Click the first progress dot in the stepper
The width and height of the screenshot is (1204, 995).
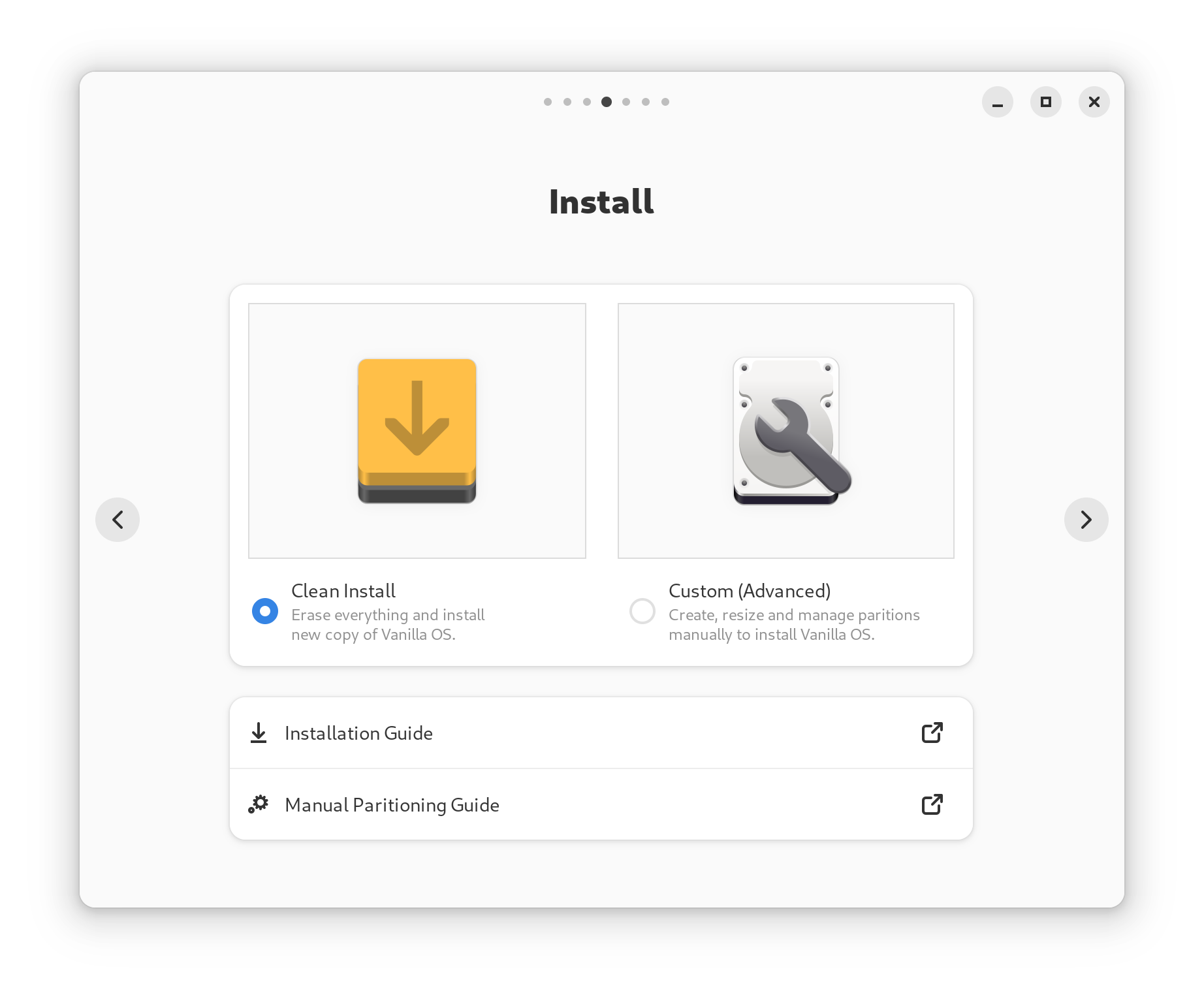click(548, 101)
